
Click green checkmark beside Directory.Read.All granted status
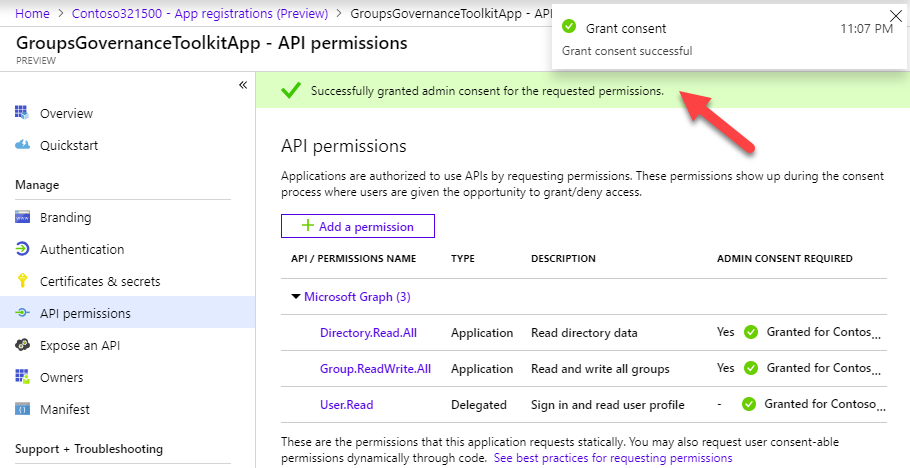751,333
